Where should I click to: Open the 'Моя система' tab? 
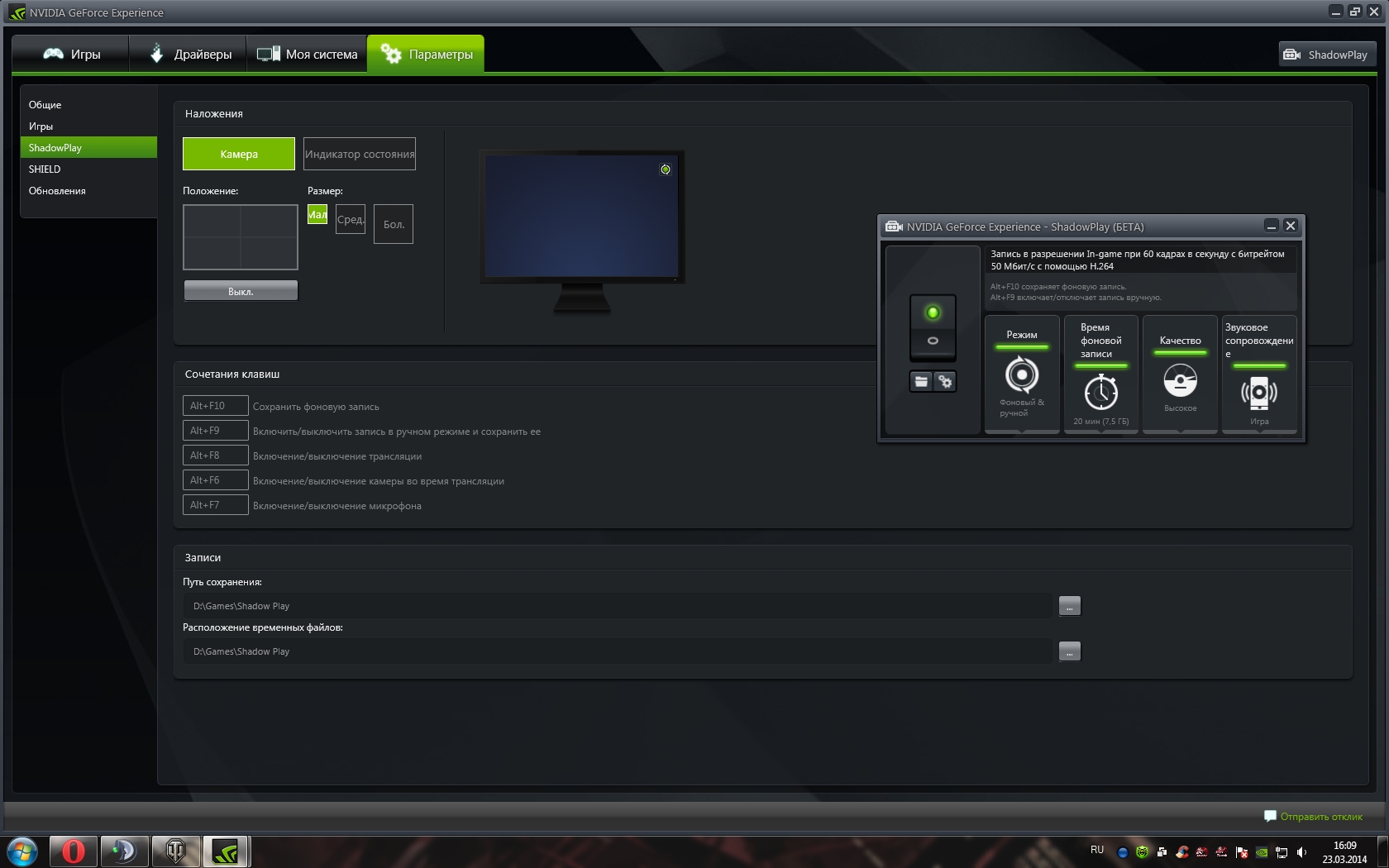pos(307,55)
